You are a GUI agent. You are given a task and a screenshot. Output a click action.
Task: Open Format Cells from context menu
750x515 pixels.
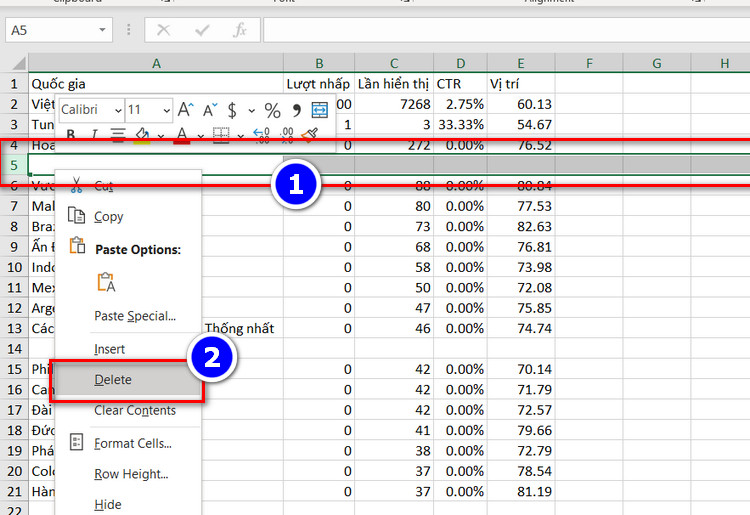128,443
